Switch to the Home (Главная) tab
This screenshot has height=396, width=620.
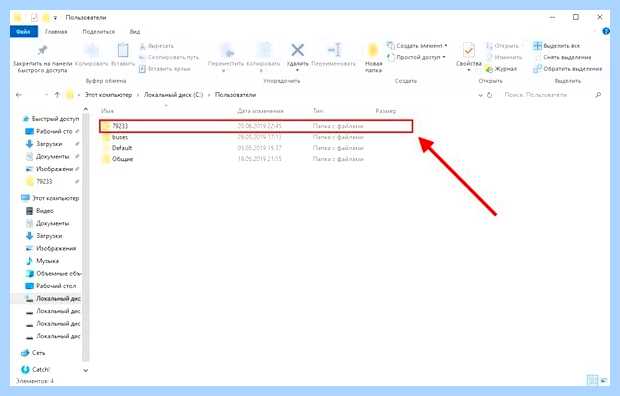coord(56,32)
